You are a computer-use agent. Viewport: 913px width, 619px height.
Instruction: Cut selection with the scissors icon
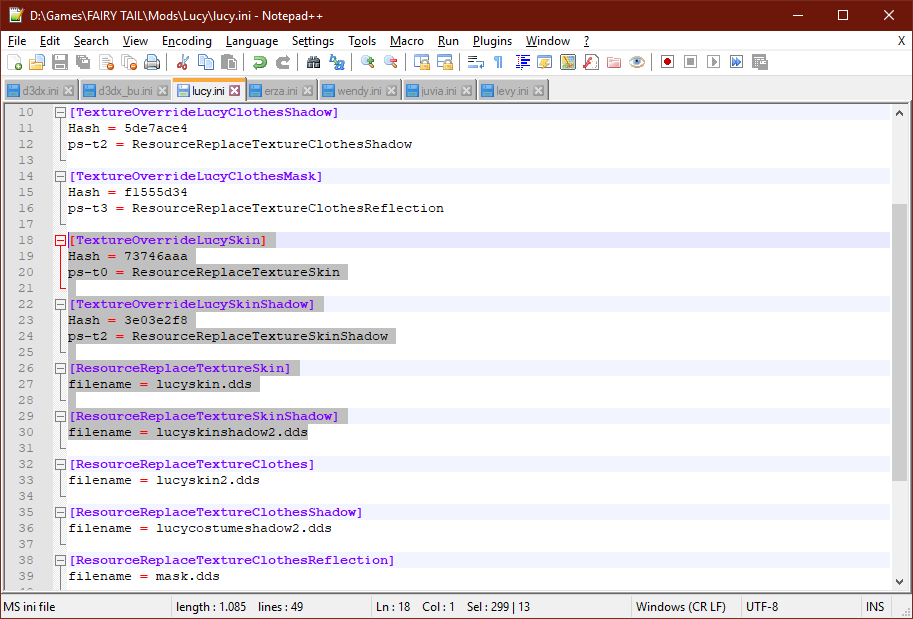(183, 62)
